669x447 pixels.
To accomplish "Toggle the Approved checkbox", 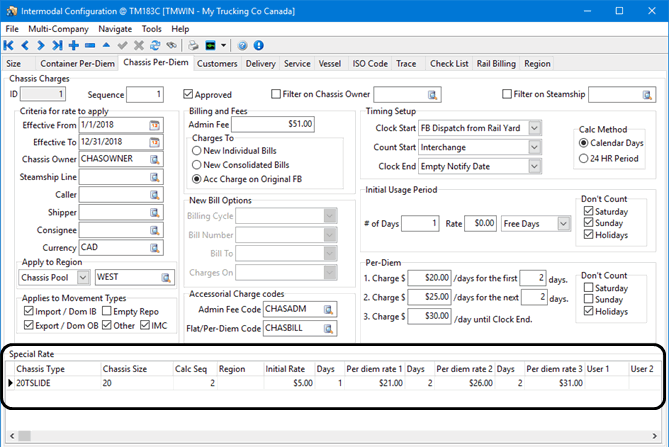I will coord(187,95).
